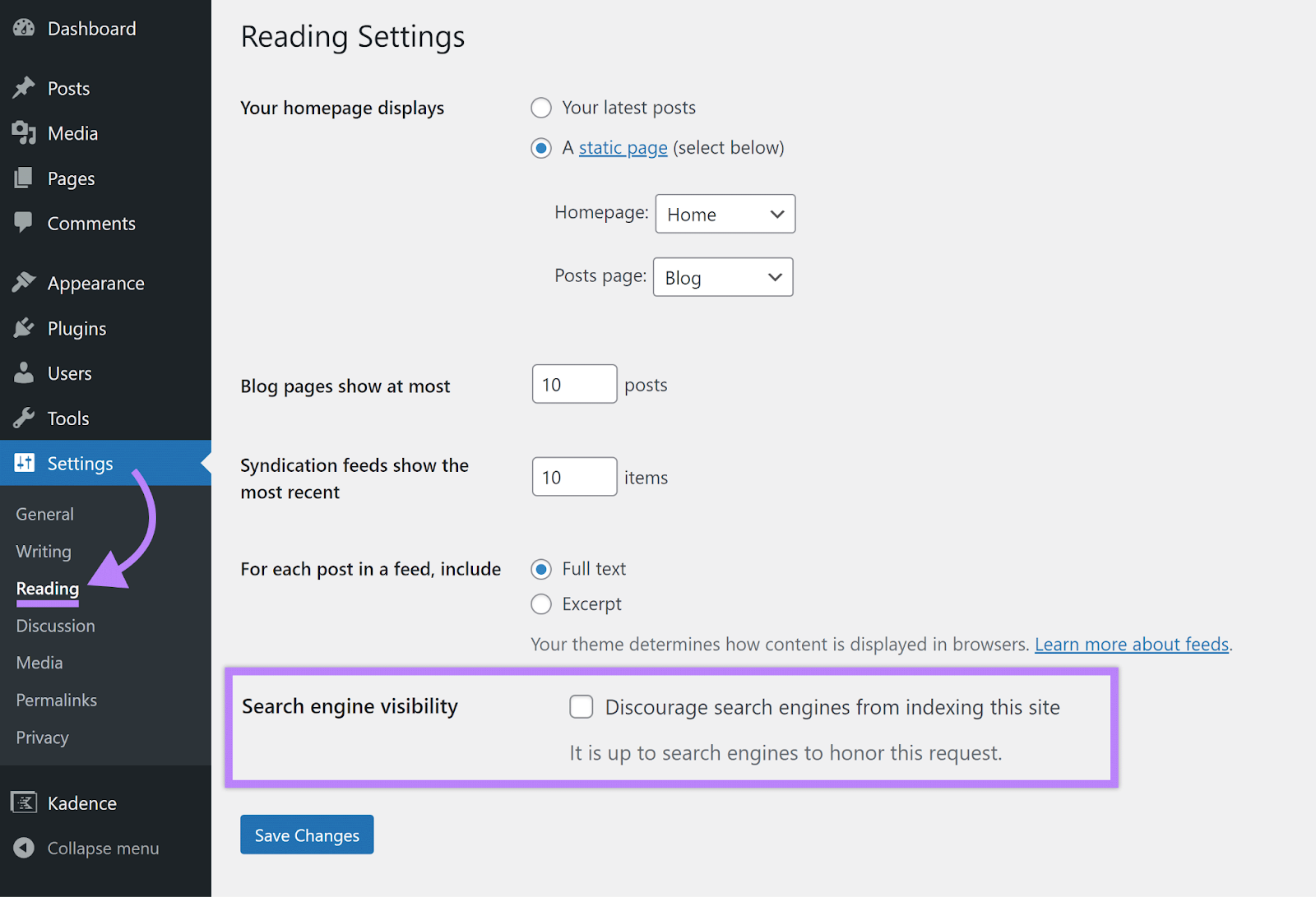The image size is (1316, 897).
Task: Open Comments using the speech bubble icon
Action: 24,223
